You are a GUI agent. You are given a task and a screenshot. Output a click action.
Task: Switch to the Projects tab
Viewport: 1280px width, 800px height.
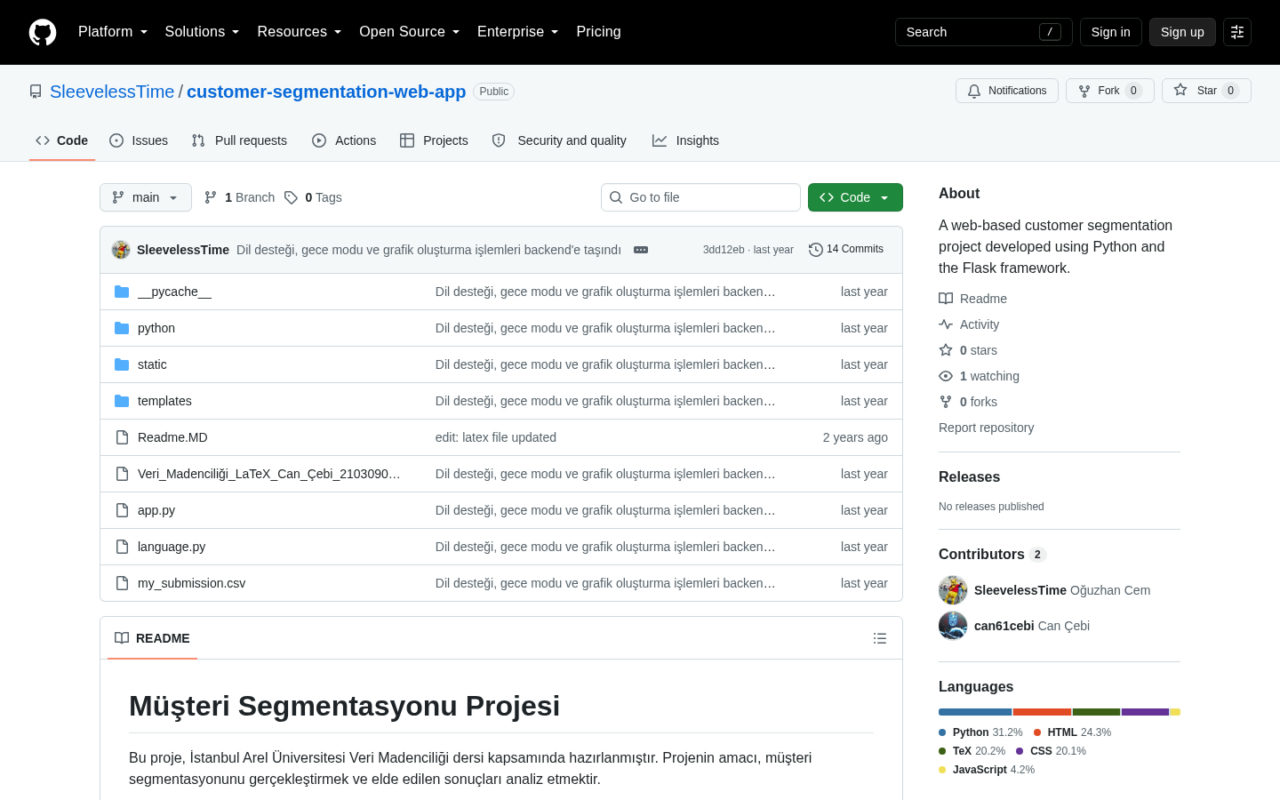pos(434,141)
